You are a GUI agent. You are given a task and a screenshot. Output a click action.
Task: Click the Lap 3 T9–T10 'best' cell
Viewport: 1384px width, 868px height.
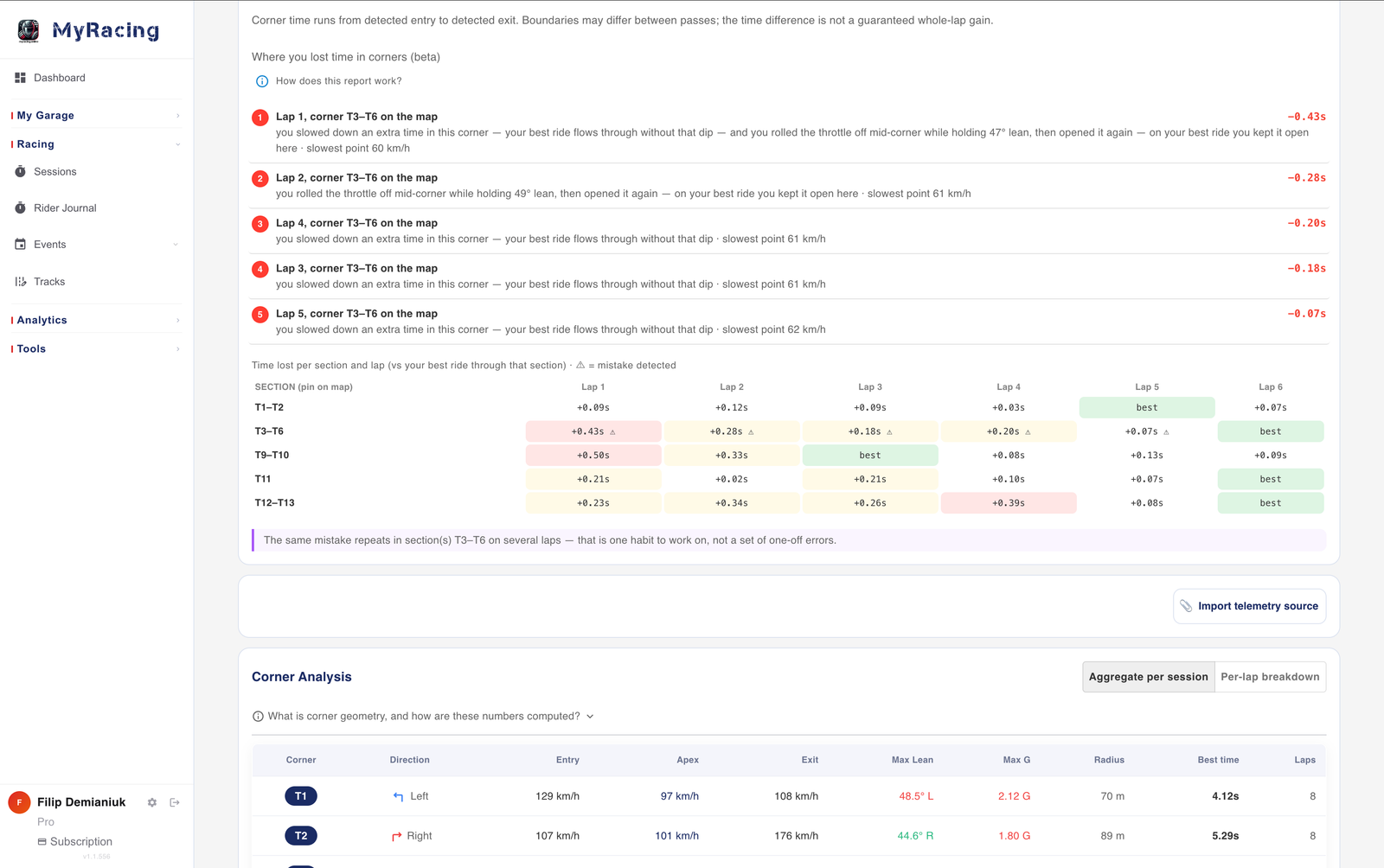870,456
